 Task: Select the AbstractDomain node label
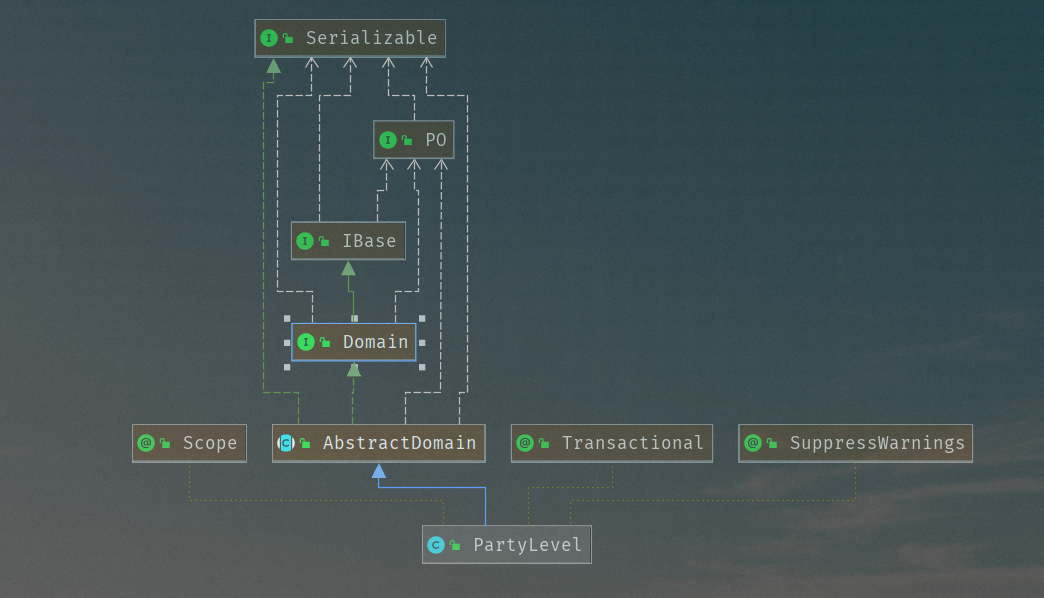coord(399,443)
